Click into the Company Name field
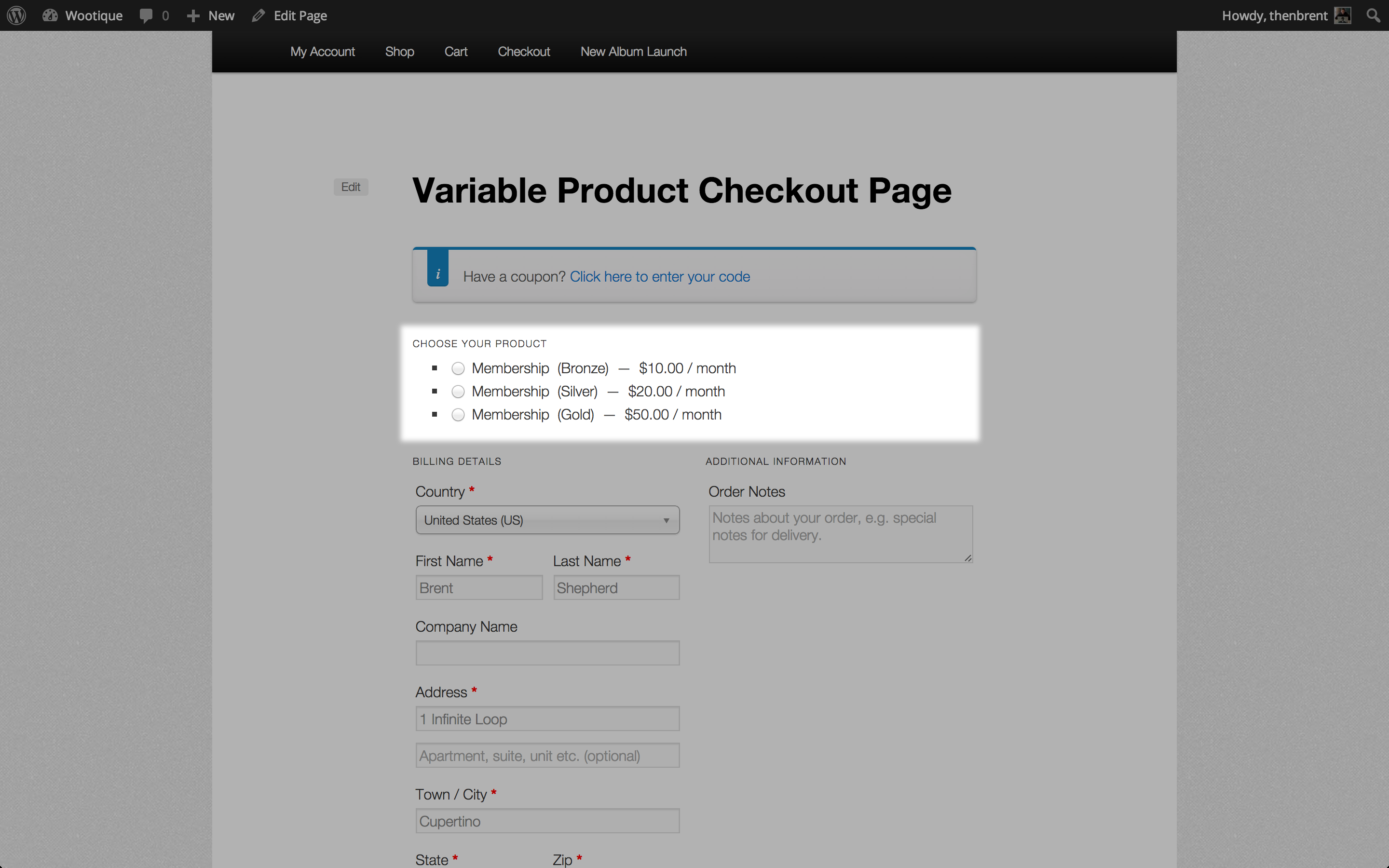 [547, 653]
